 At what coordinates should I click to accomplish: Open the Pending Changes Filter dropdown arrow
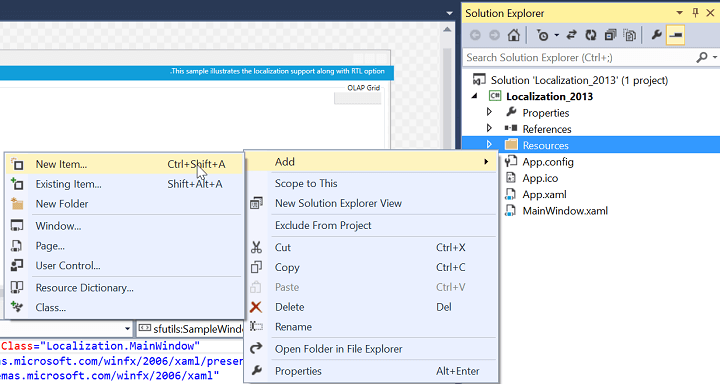pos(557,35)
